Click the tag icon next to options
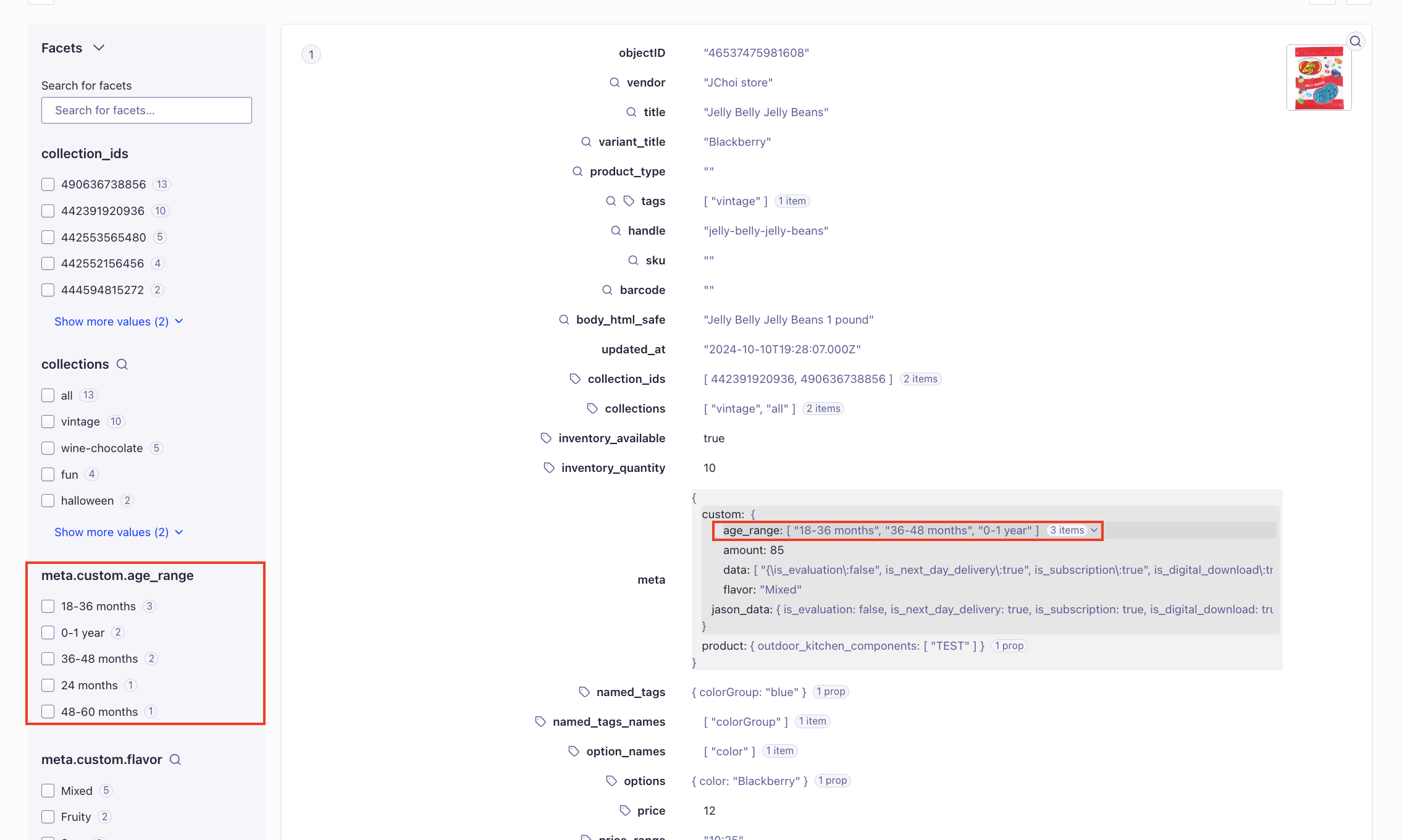Screen dimensions: 1402x840 point(611,781)
